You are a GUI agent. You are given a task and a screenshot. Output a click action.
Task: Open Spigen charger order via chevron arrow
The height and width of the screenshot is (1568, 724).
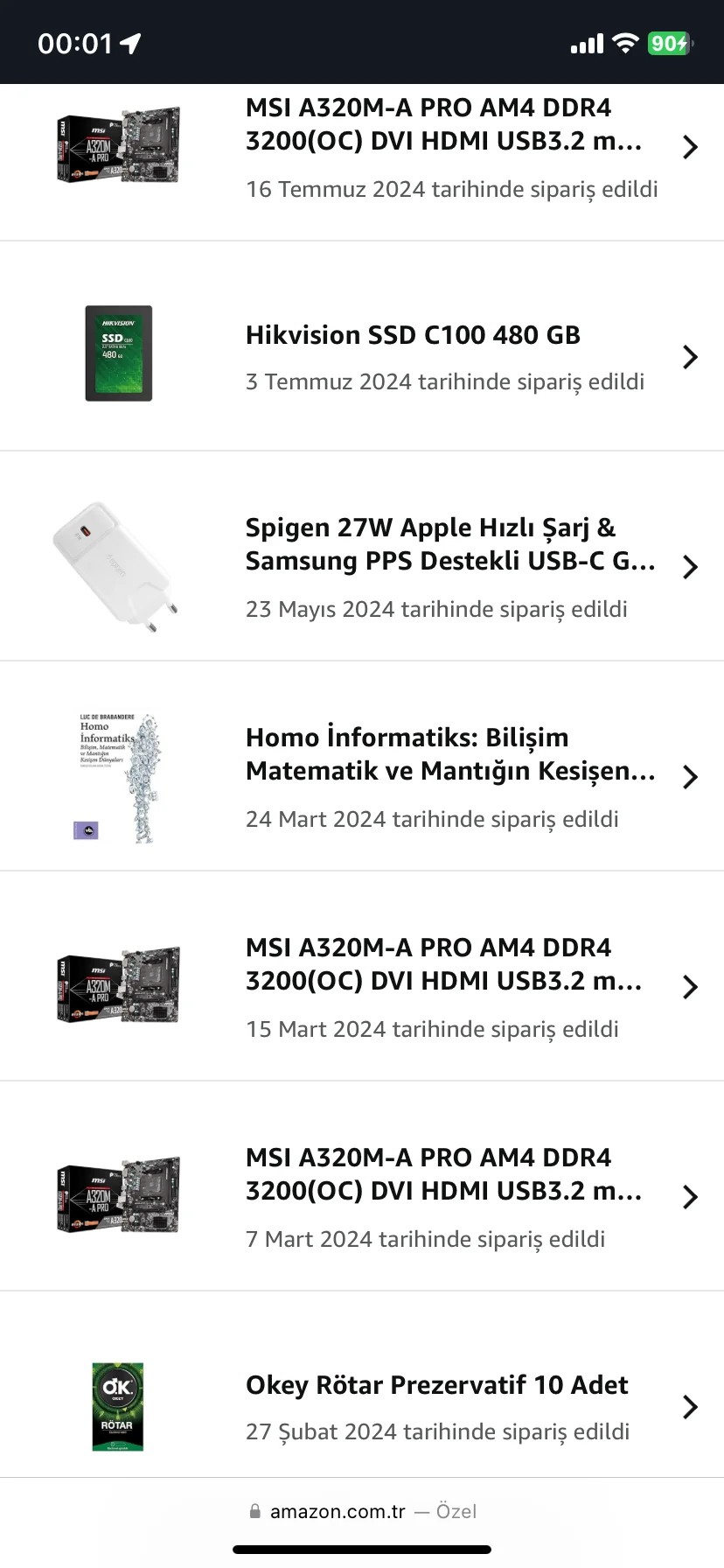pos(690,567)
